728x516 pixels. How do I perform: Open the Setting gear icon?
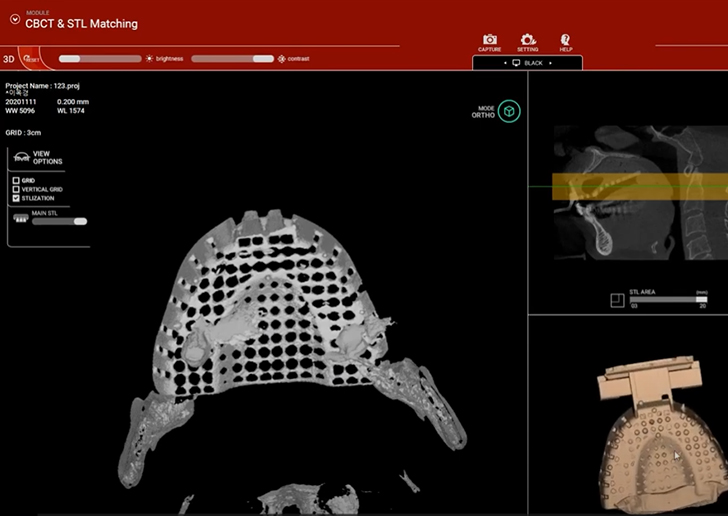point(528,39)
